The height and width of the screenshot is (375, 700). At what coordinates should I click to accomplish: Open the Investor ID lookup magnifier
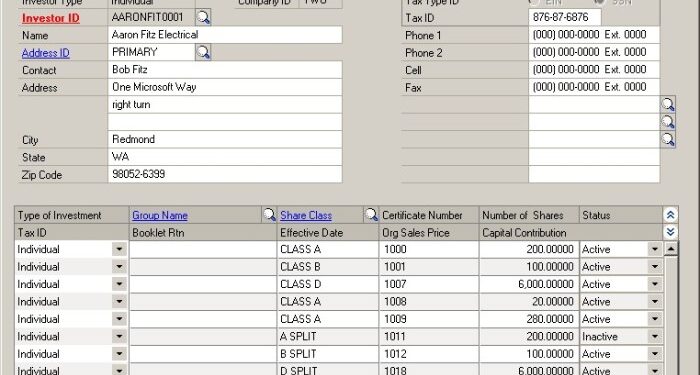pyautogui.click(x=203, y=17)
